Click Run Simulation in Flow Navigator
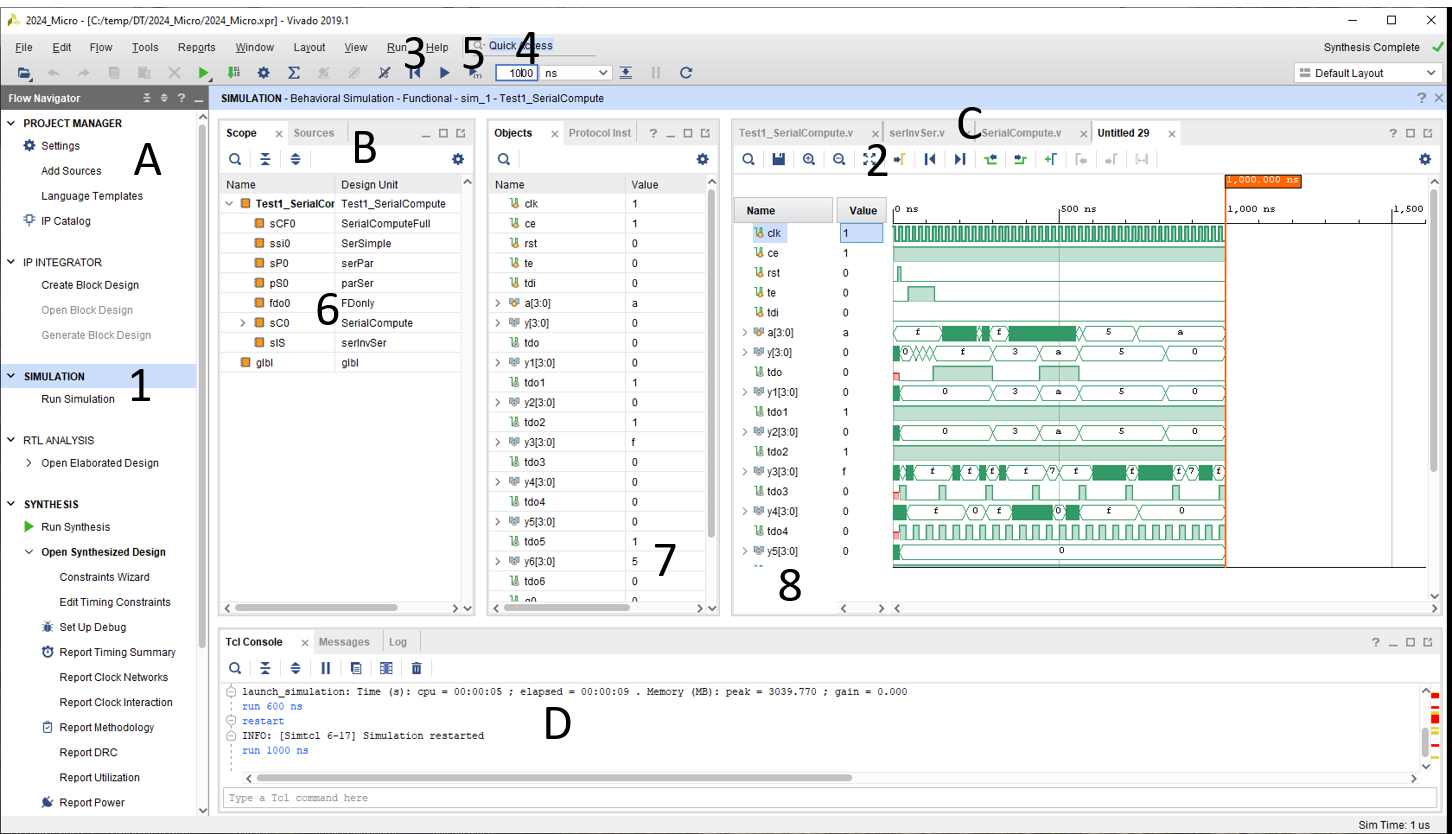 tap(78, 399)
